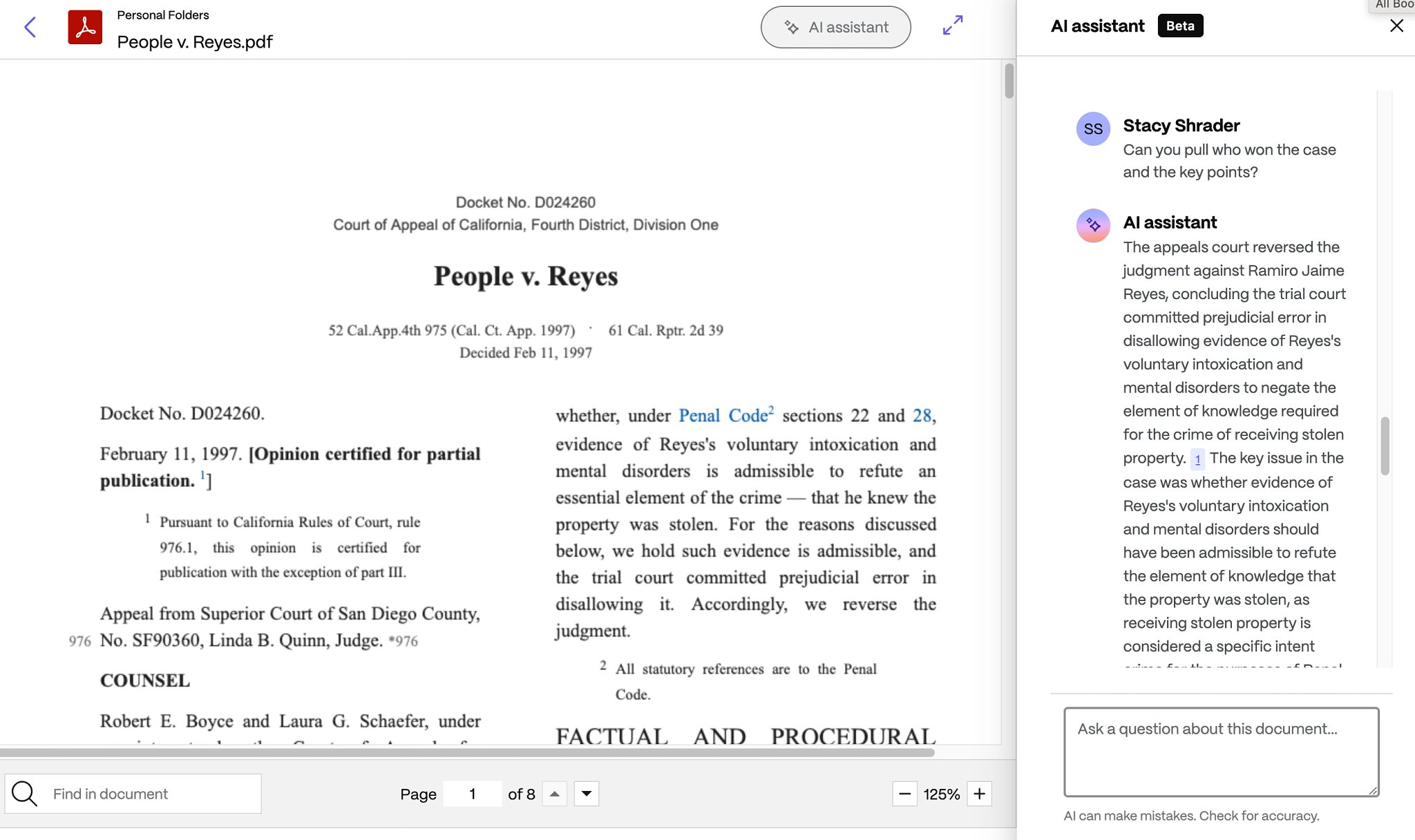Click citation marker 1 in AI response
This screenshot has width=1415, height=840.
coord(1197,459)
